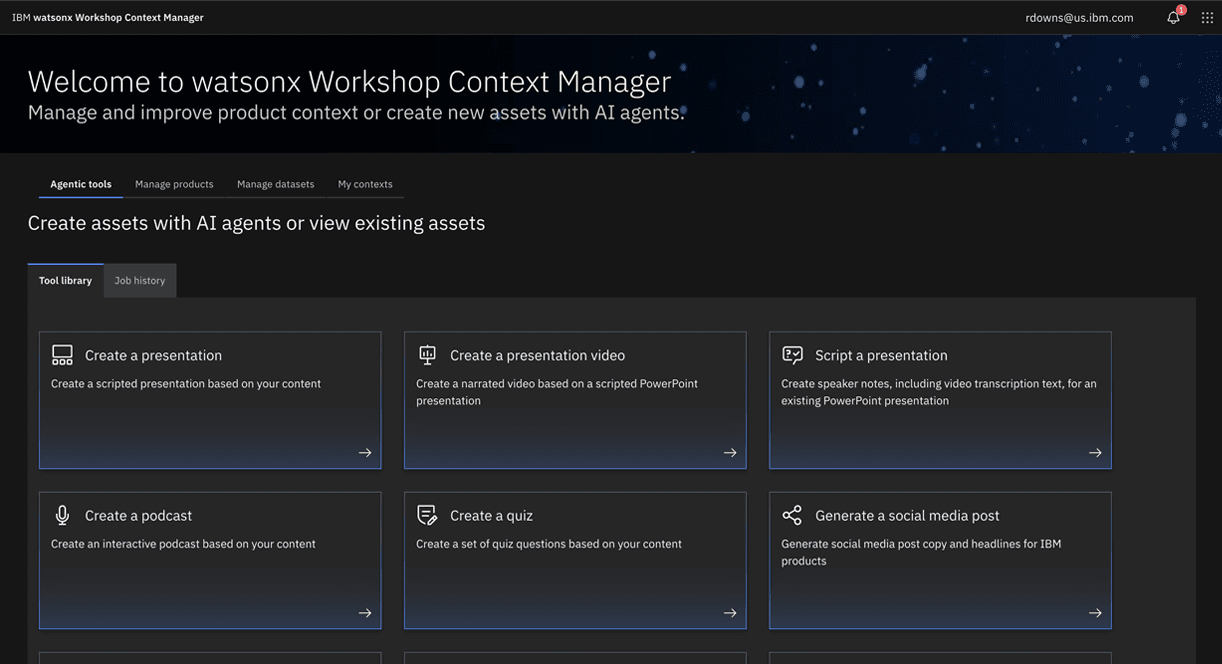Switch to the Manage datasets tab

click(x=275, y=184)
